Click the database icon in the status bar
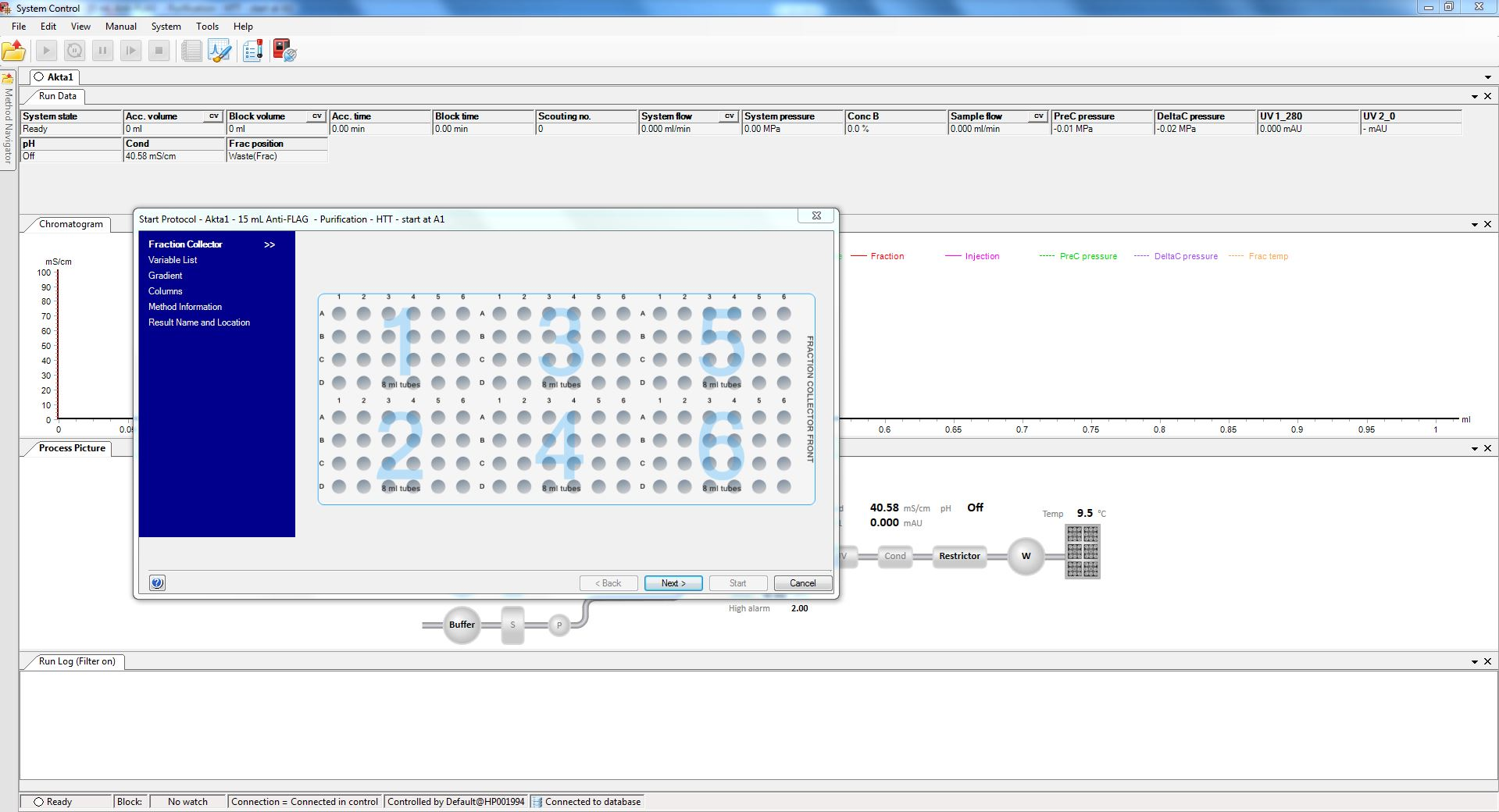The image size is (1499, 812). 537,802
